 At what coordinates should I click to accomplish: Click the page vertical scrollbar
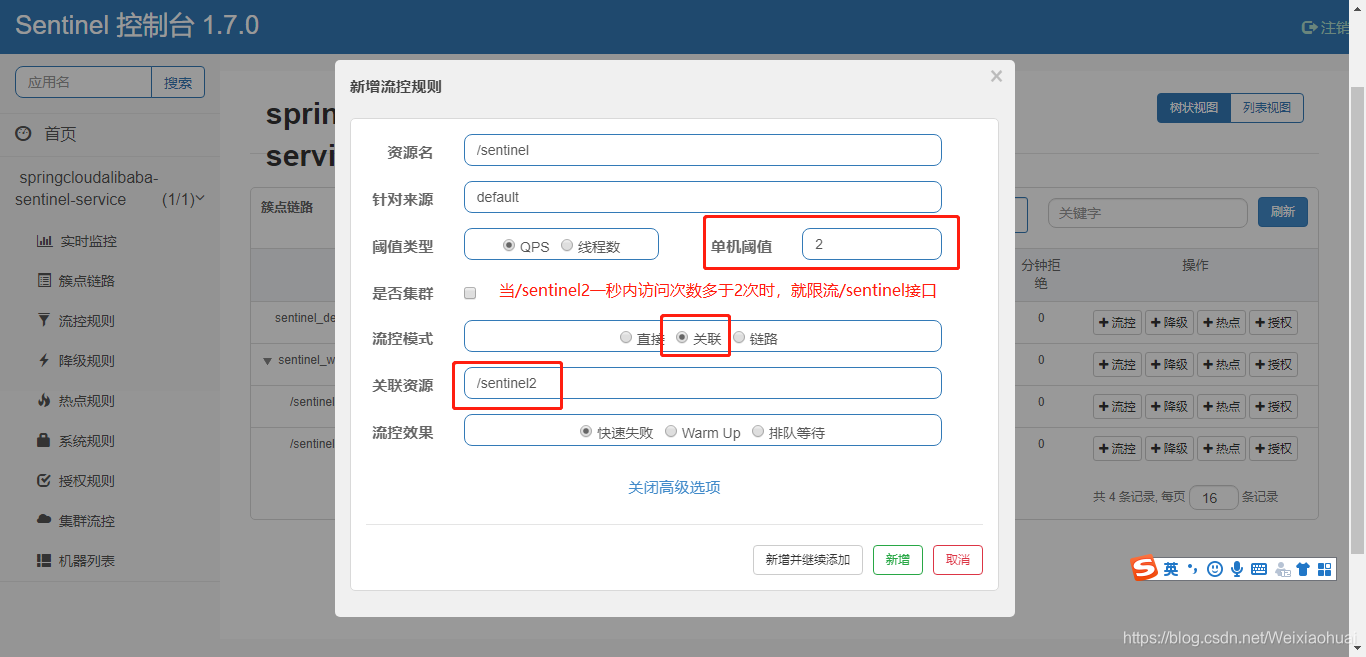1357,320
